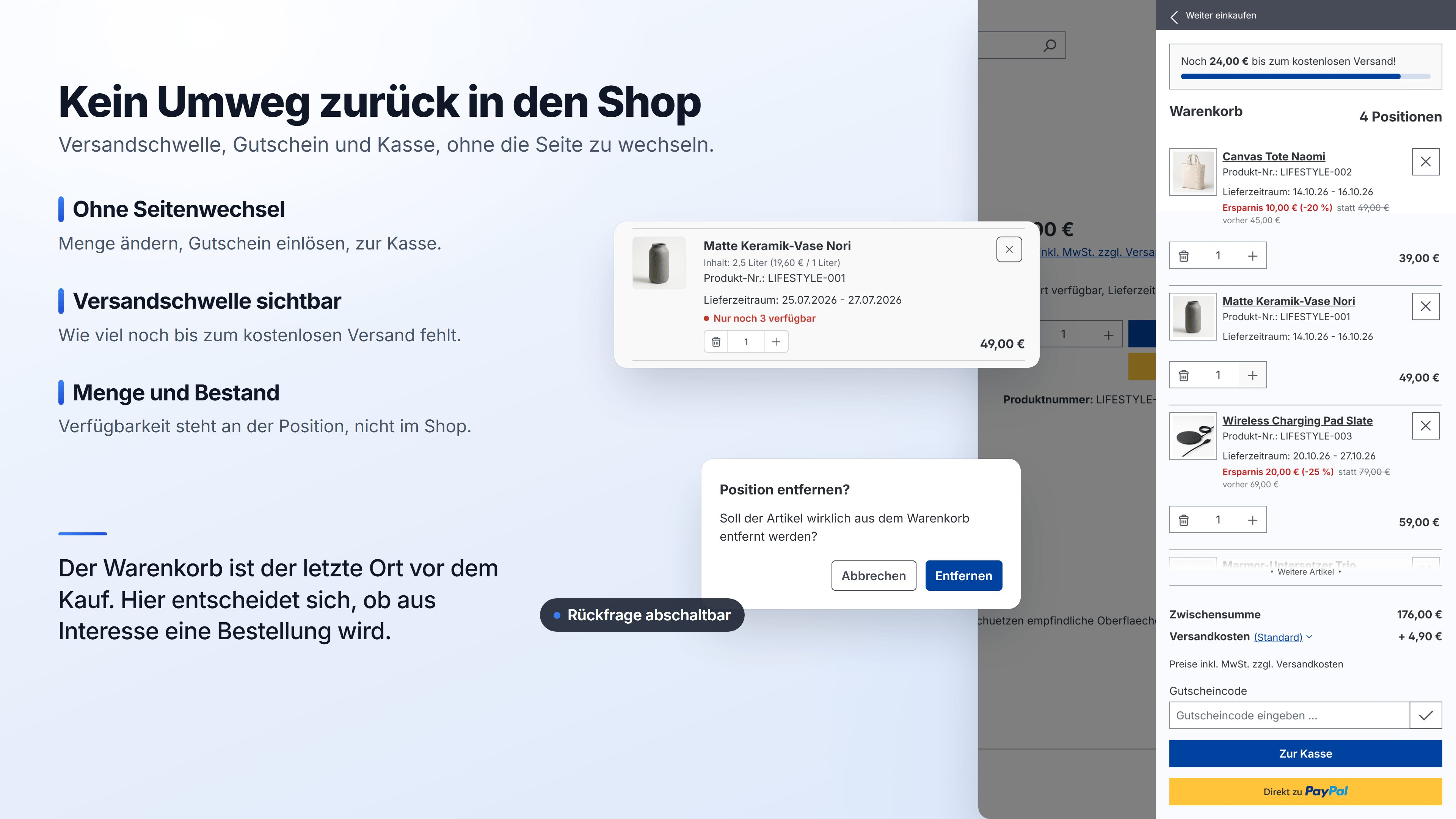Click the Wireless Charging Pad thumbnail
Viewport: 1456px width, 819px height.
[1193, 436]
